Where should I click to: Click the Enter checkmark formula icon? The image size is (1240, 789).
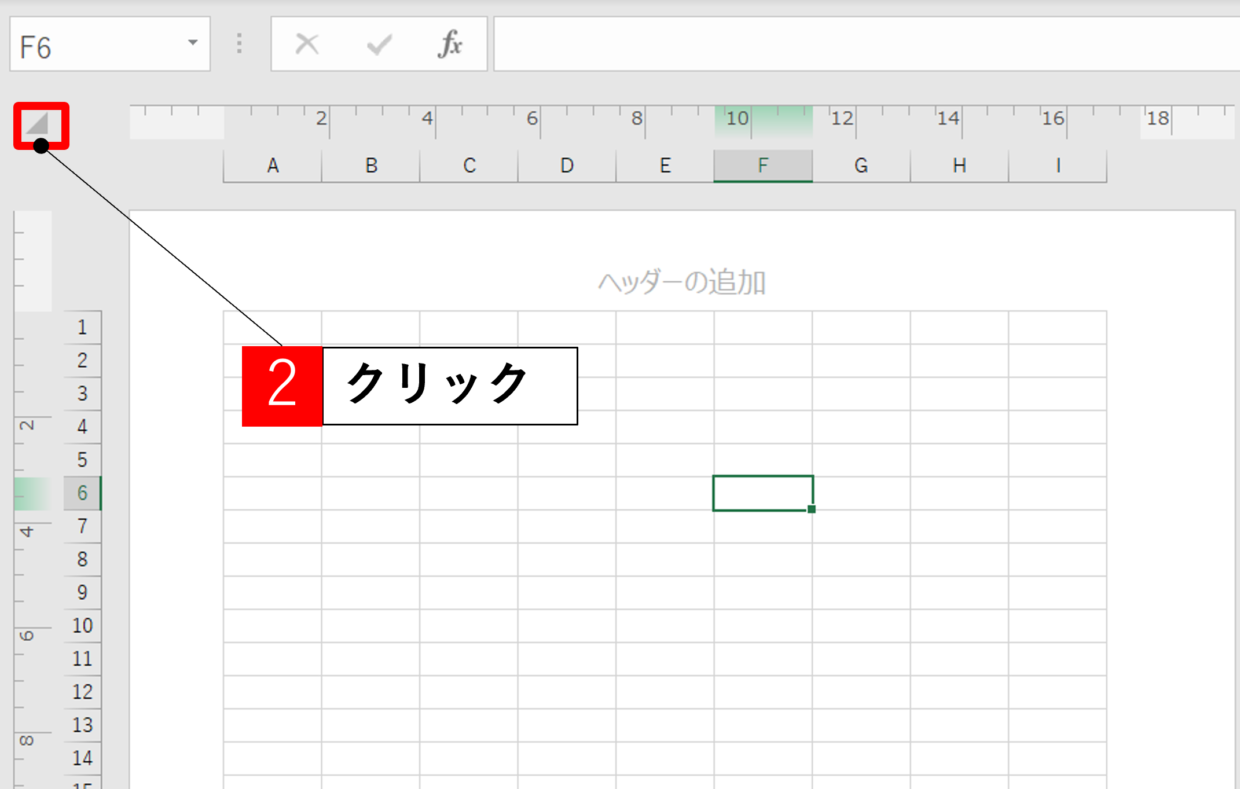click(379, 44)
